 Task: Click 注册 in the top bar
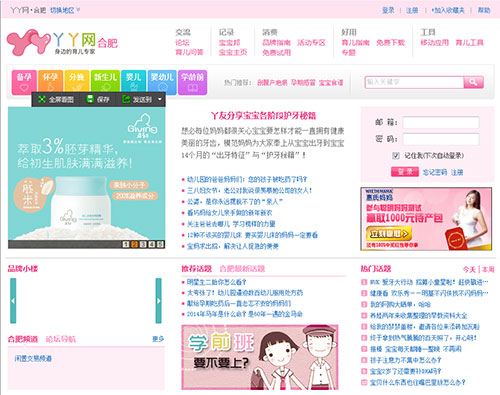point(412,10)
